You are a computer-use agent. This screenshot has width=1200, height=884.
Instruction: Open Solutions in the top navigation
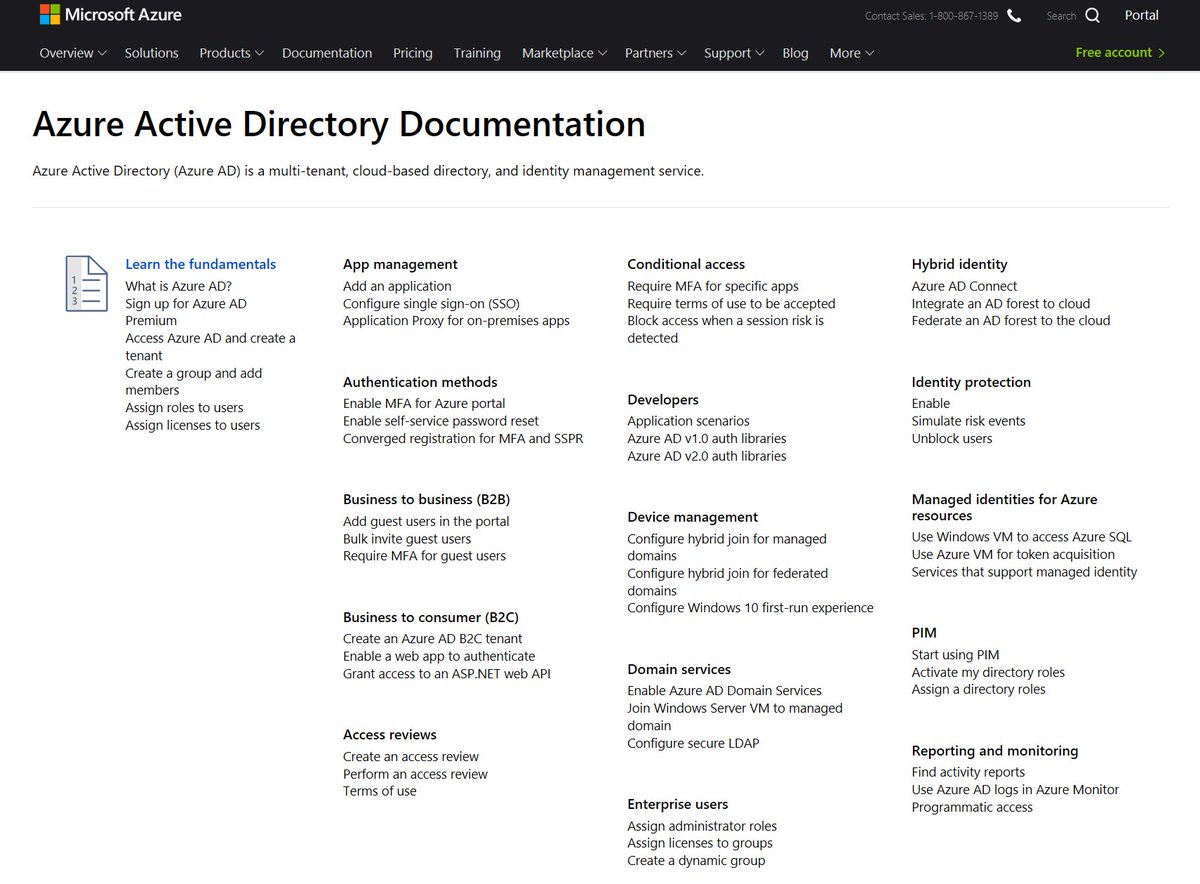tap(152, 53)
